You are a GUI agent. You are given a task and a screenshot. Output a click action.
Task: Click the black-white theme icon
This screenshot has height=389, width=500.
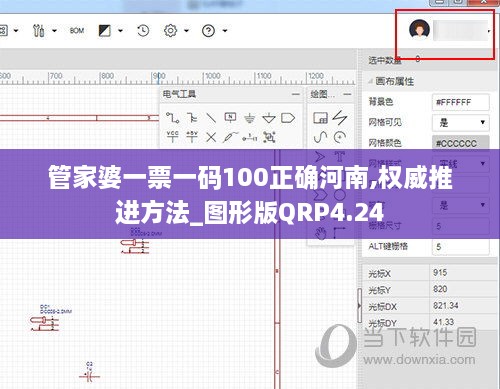105,31
